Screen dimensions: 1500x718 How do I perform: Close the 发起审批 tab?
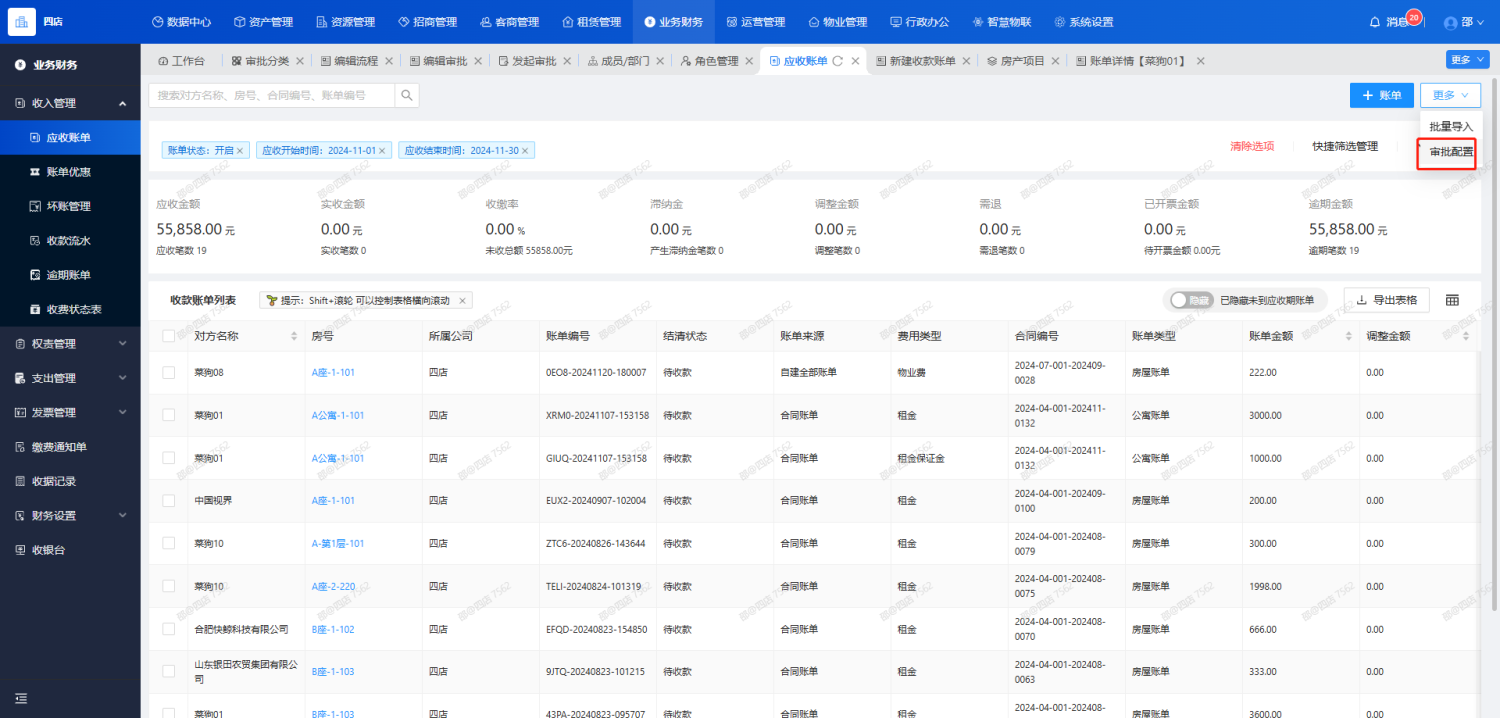point(567,61)
